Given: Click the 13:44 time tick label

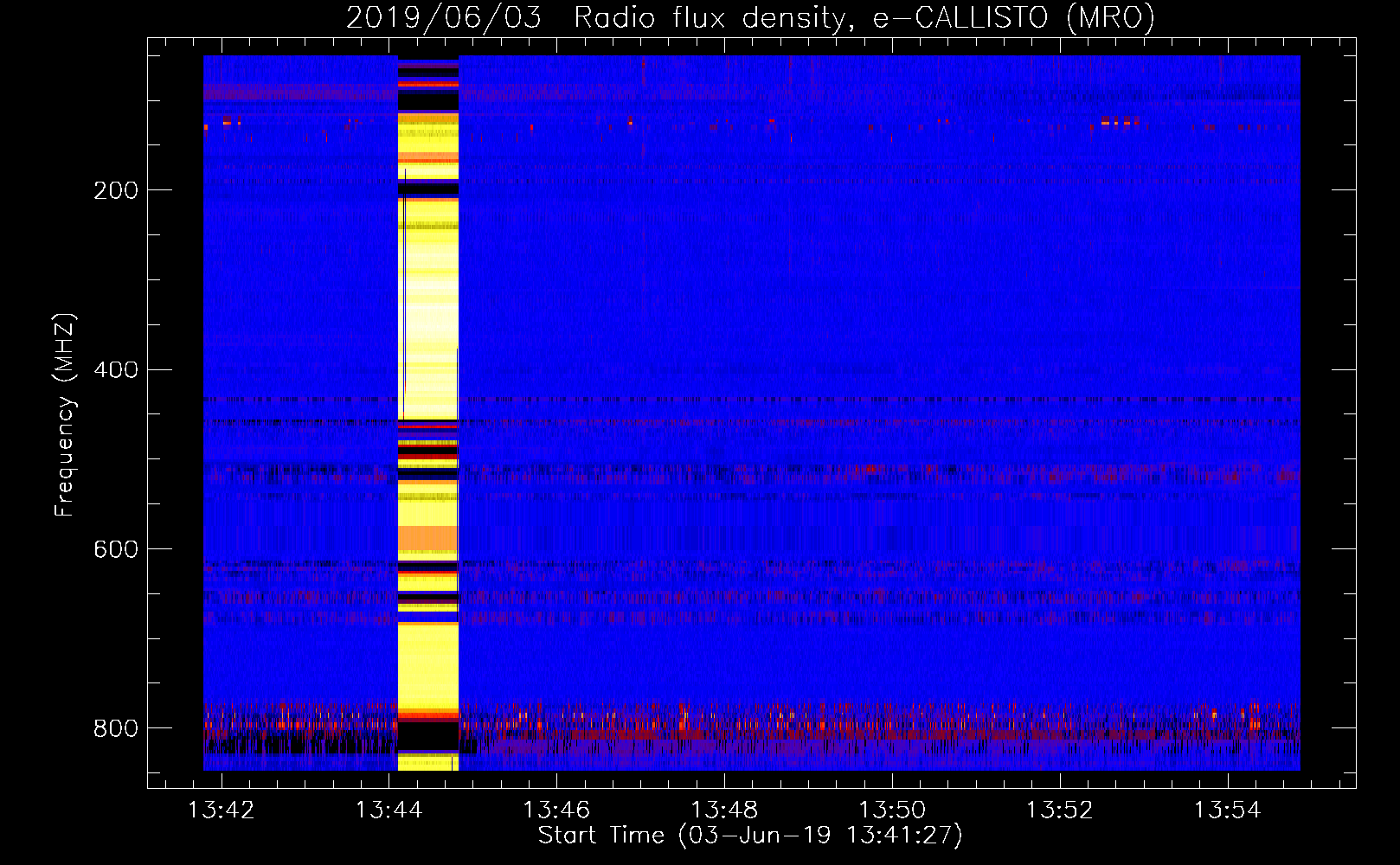Looking at the screenshot, I should [x=389, y=811].
